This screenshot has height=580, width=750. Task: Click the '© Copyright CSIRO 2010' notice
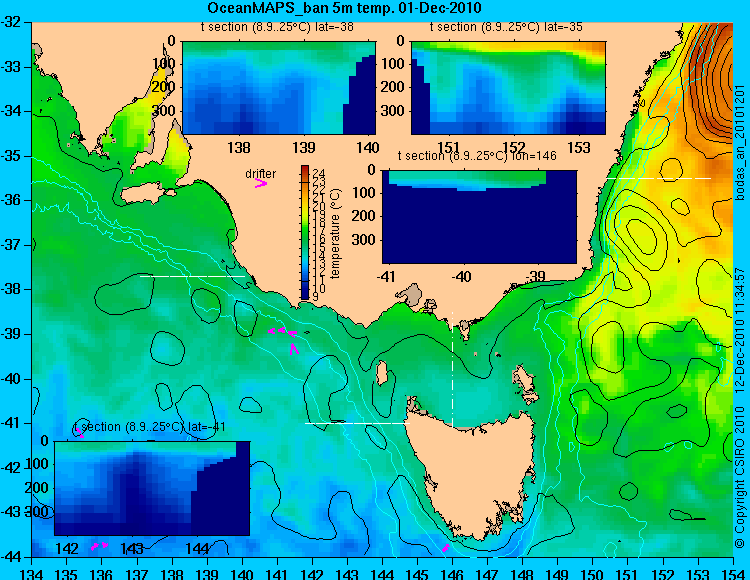coord(740,475)
